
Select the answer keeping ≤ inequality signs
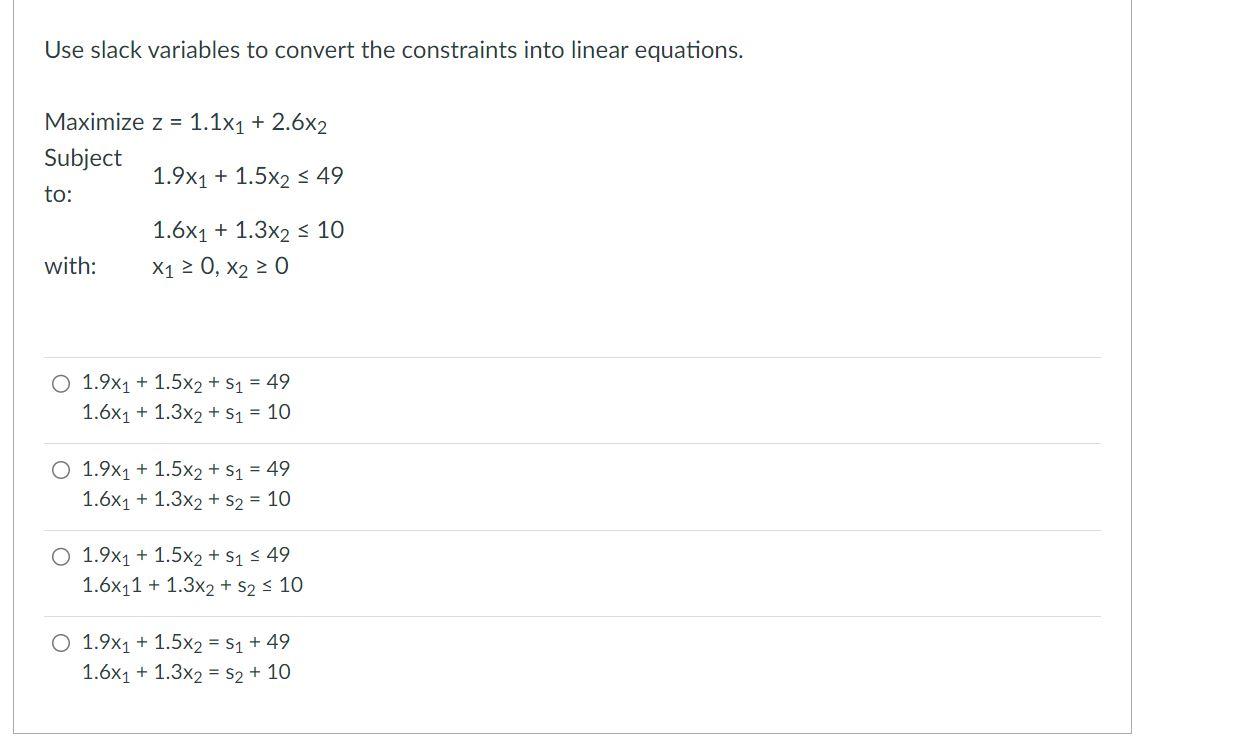(59, 554)
